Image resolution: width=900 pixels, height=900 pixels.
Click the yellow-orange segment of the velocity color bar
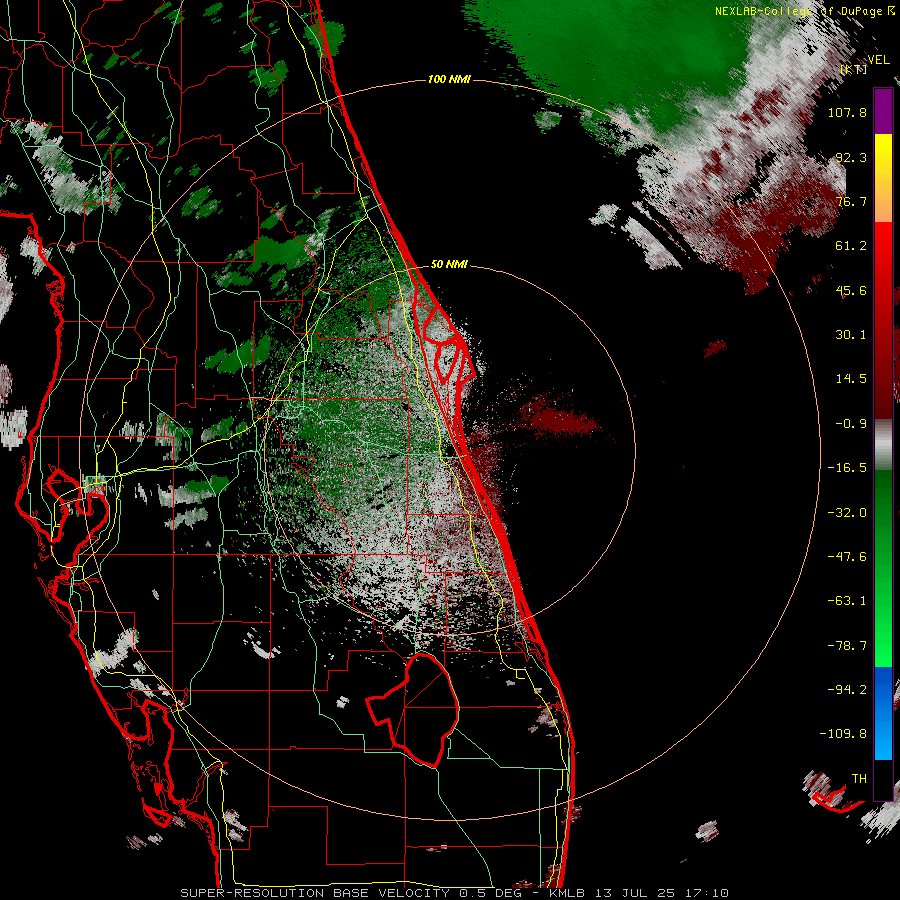[x=883, y=178]
